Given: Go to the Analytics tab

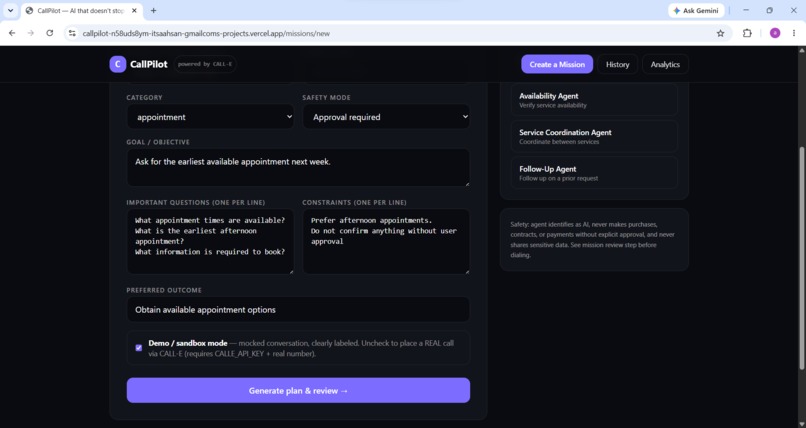Looking at the screenshot, I should click(665, 64).
